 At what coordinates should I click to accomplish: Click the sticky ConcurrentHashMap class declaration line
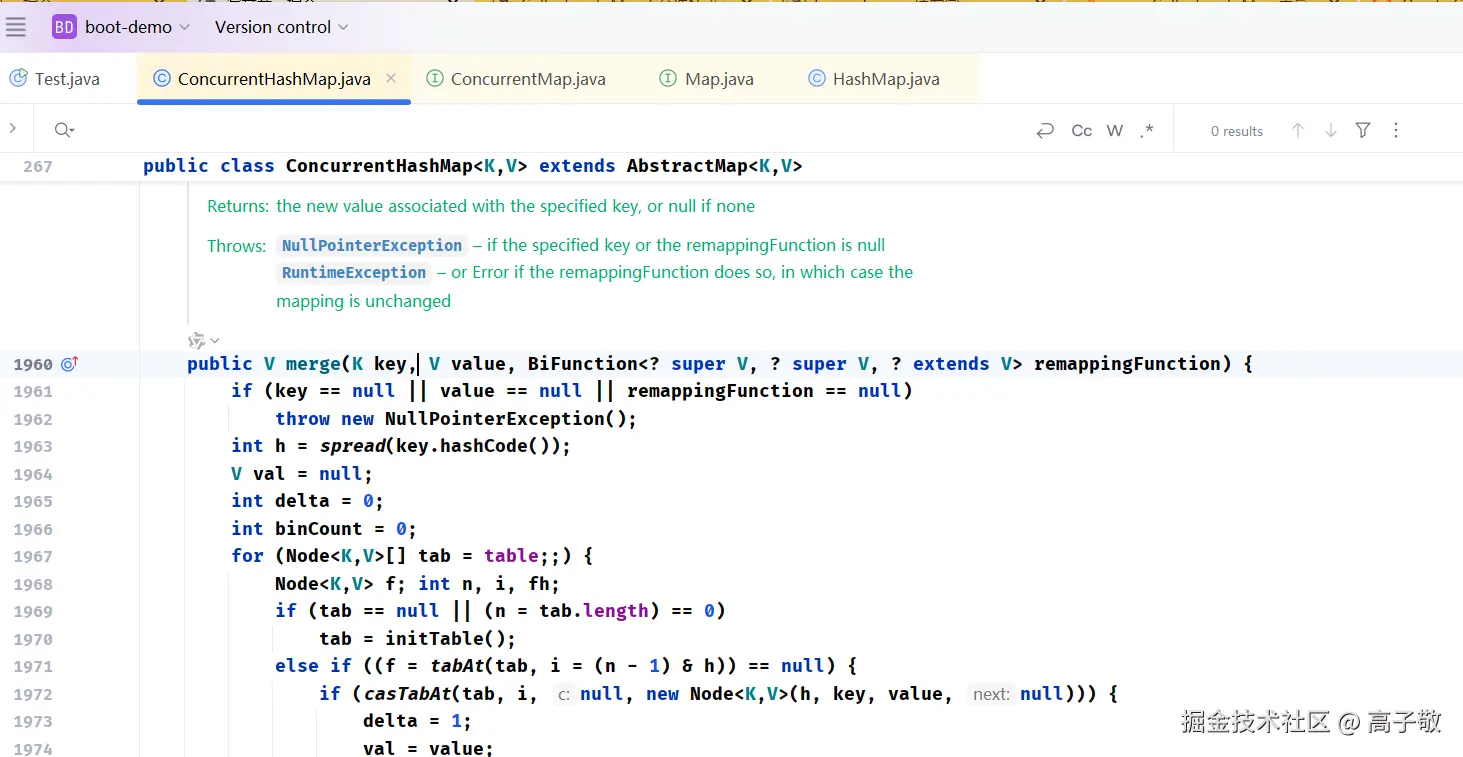tap(472, 166)
